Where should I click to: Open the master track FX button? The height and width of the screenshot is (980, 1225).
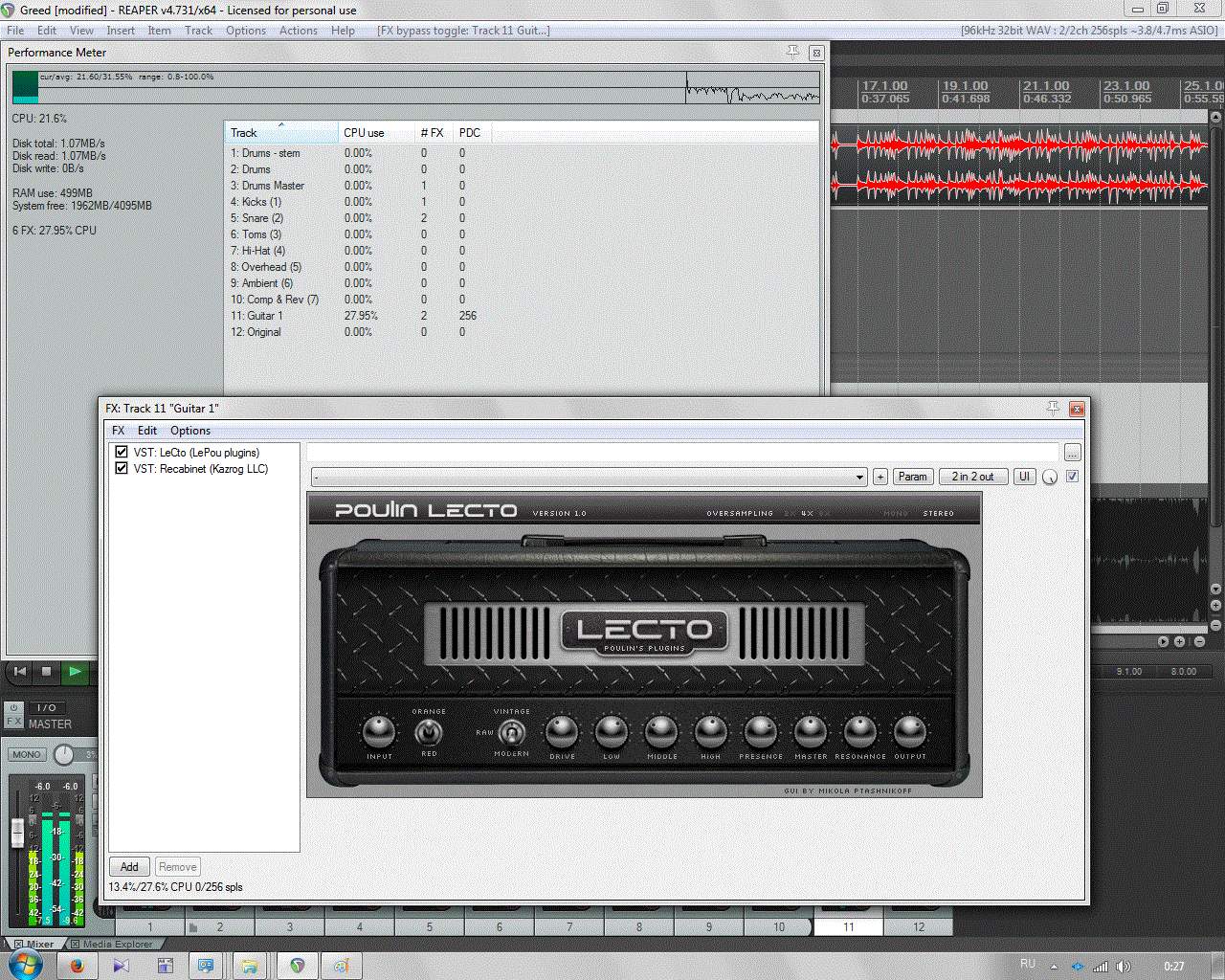click(14, 722)
